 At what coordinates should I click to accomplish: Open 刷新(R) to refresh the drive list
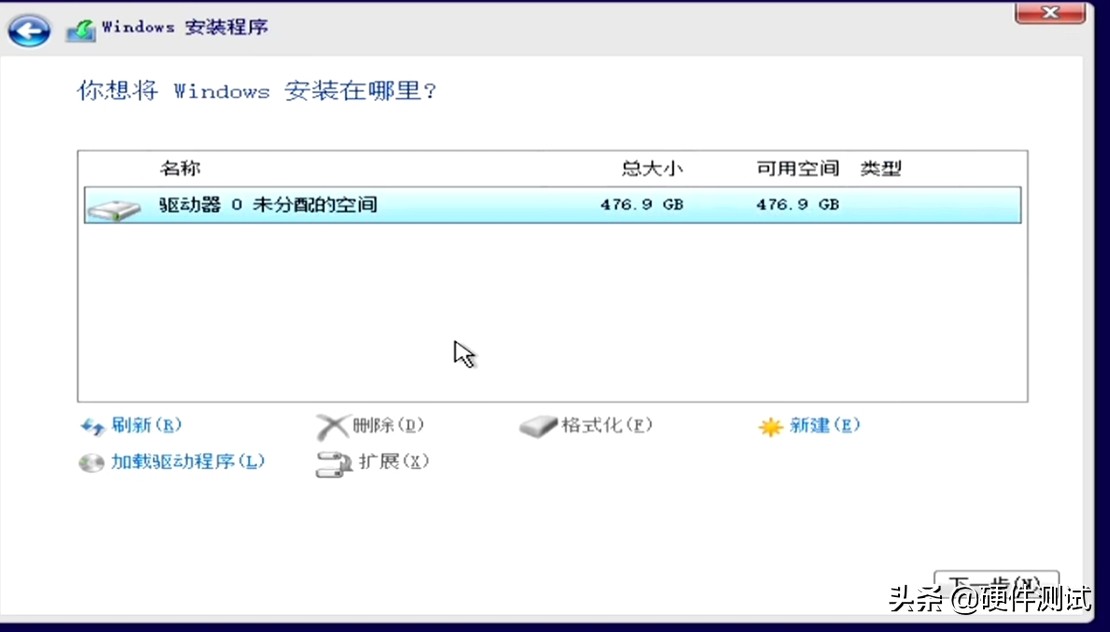pyautogui.click(x=146, y=425)
